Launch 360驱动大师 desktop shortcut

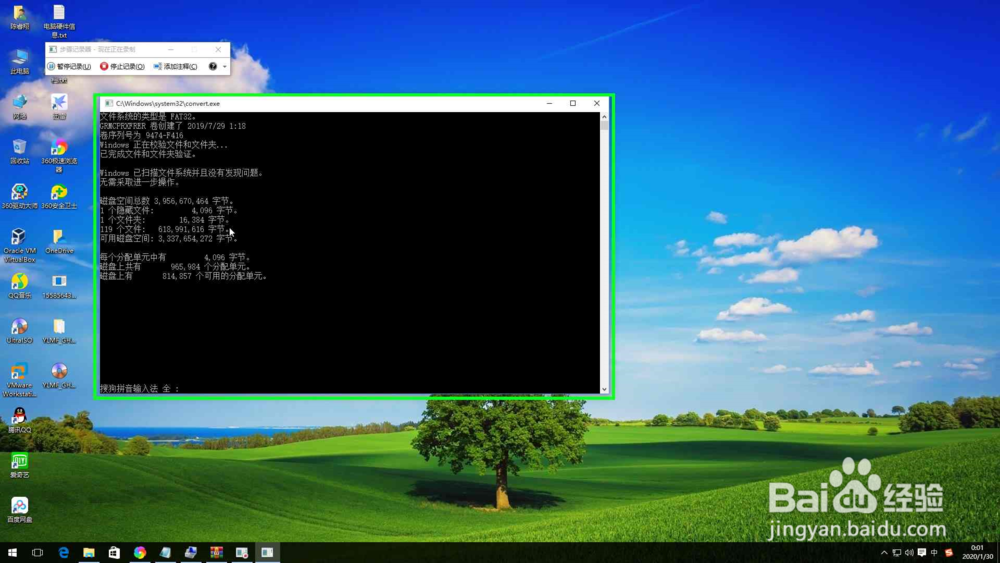point(20,196)
